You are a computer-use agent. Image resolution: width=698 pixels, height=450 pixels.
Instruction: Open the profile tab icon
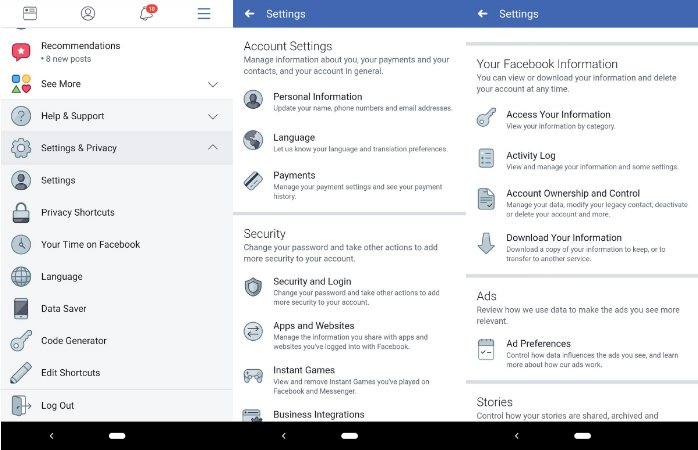88,13
